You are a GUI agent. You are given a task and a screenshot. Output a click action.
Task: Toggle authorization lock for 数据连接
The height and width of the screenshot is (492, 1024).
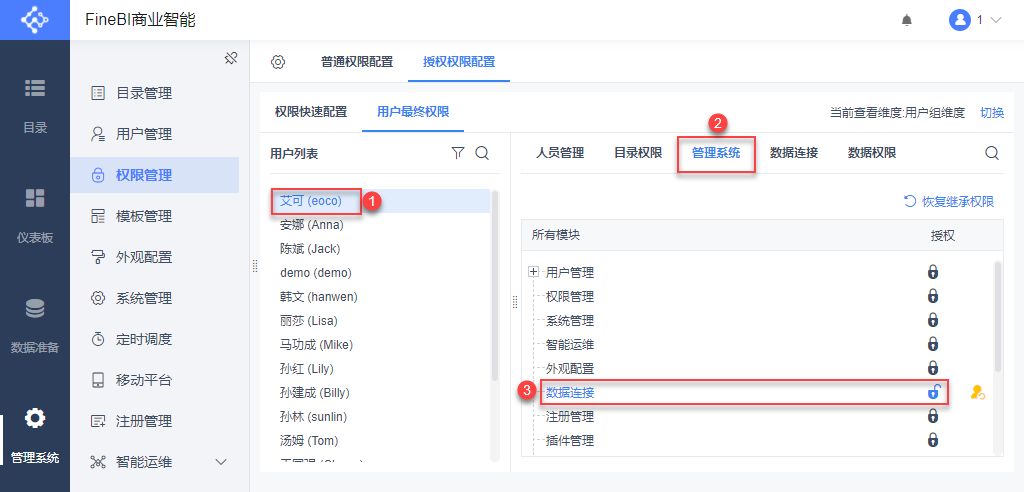tap(933, 393)
